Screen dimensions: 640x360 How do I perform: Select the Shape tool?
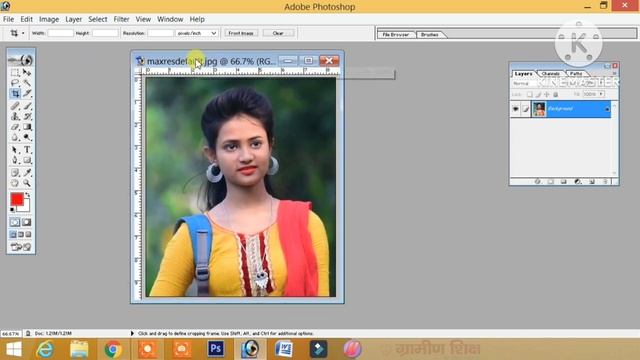27,160
